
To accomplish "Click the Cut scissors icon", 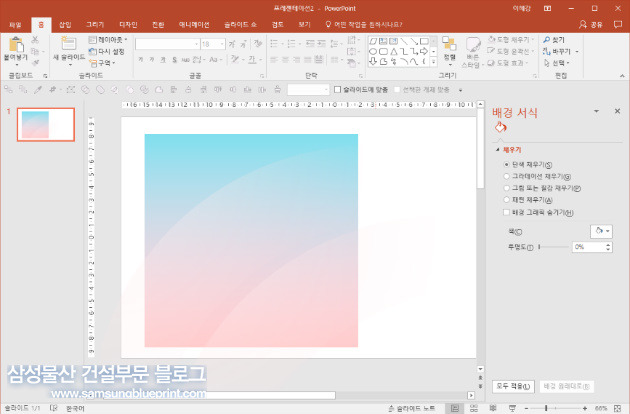I will pyautogui.click(x=35, y=39).
